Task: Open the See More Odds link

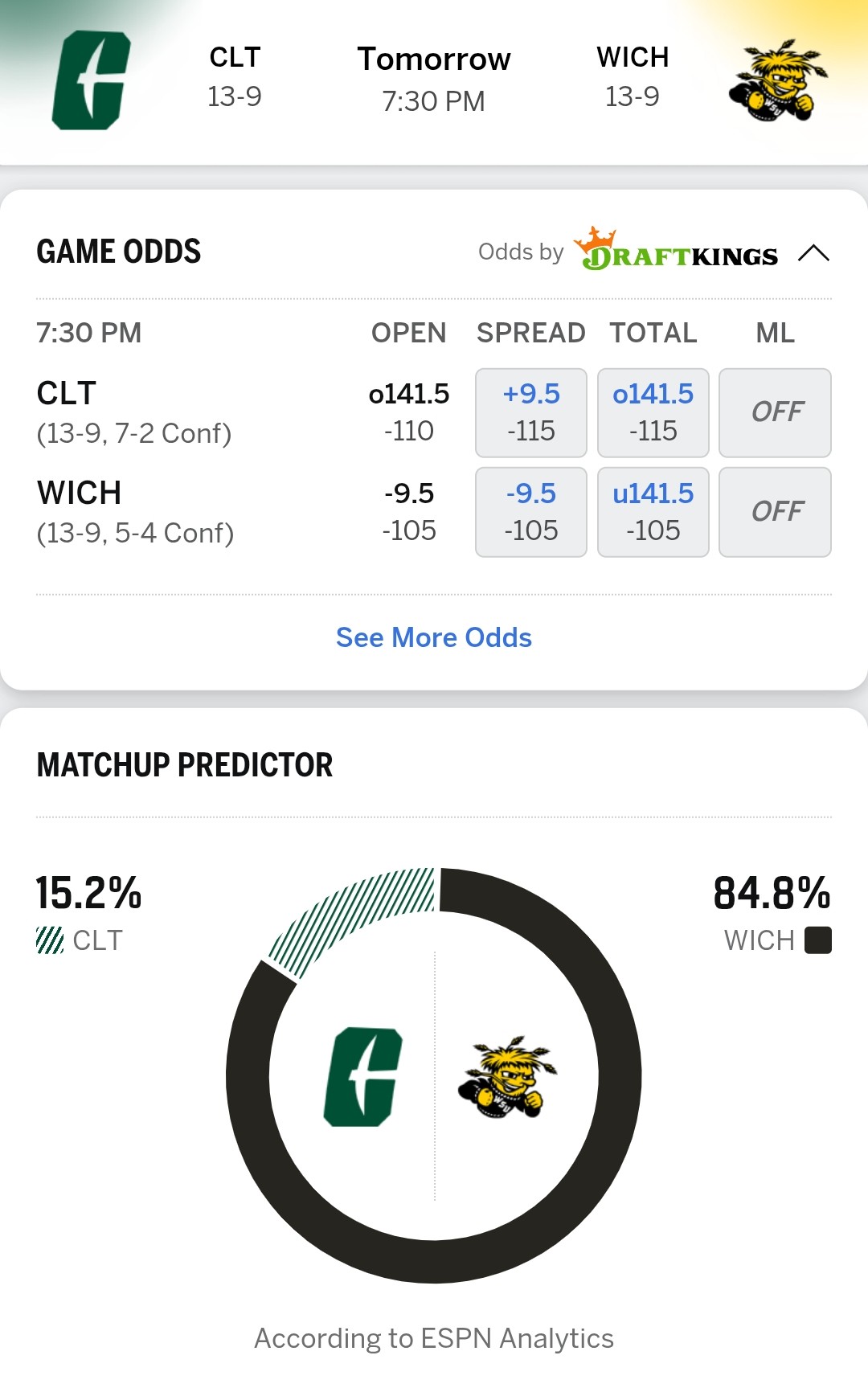Action: pos(434,637)
